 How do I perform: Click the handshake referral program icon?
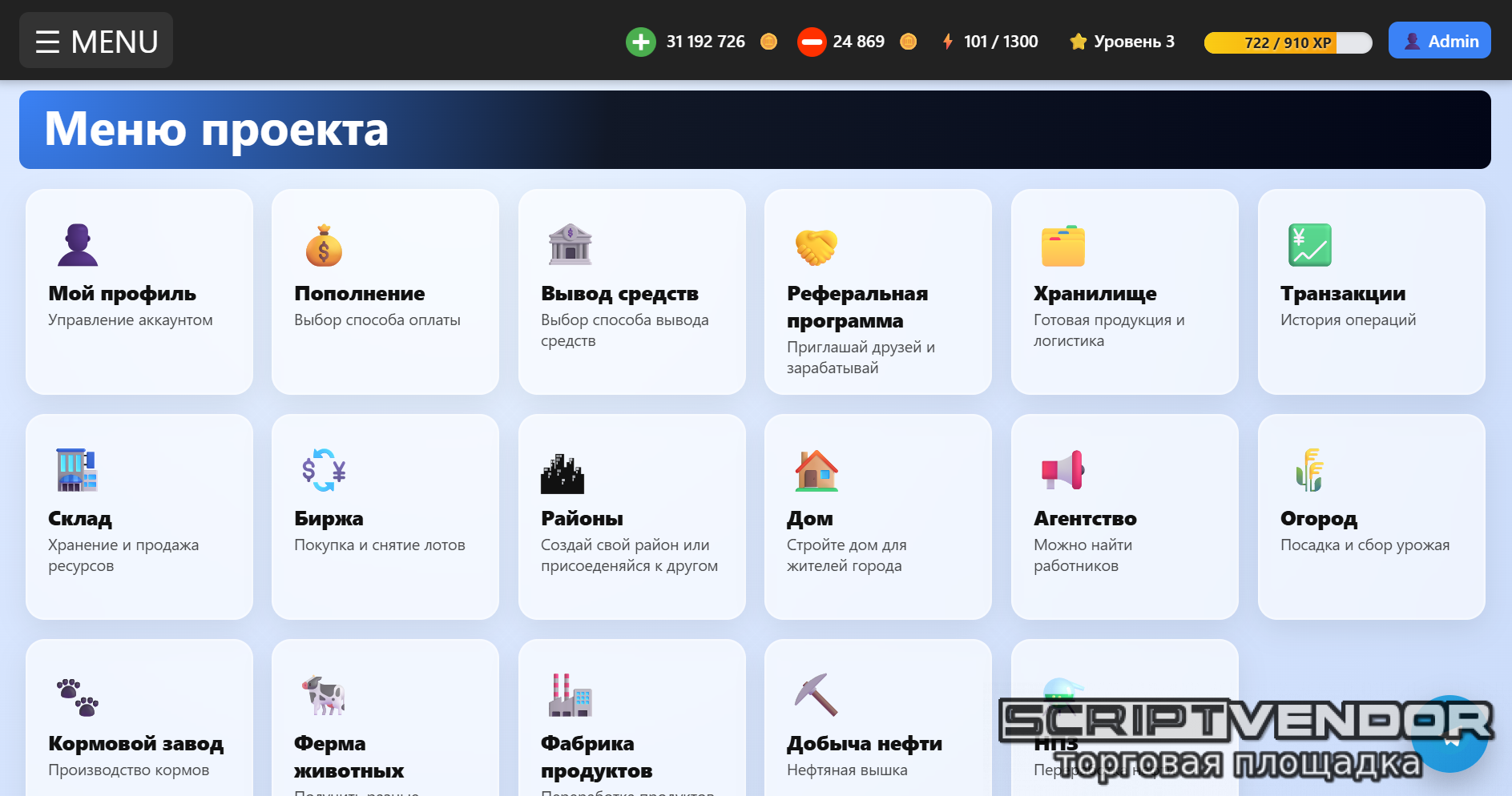click(816, 247)
